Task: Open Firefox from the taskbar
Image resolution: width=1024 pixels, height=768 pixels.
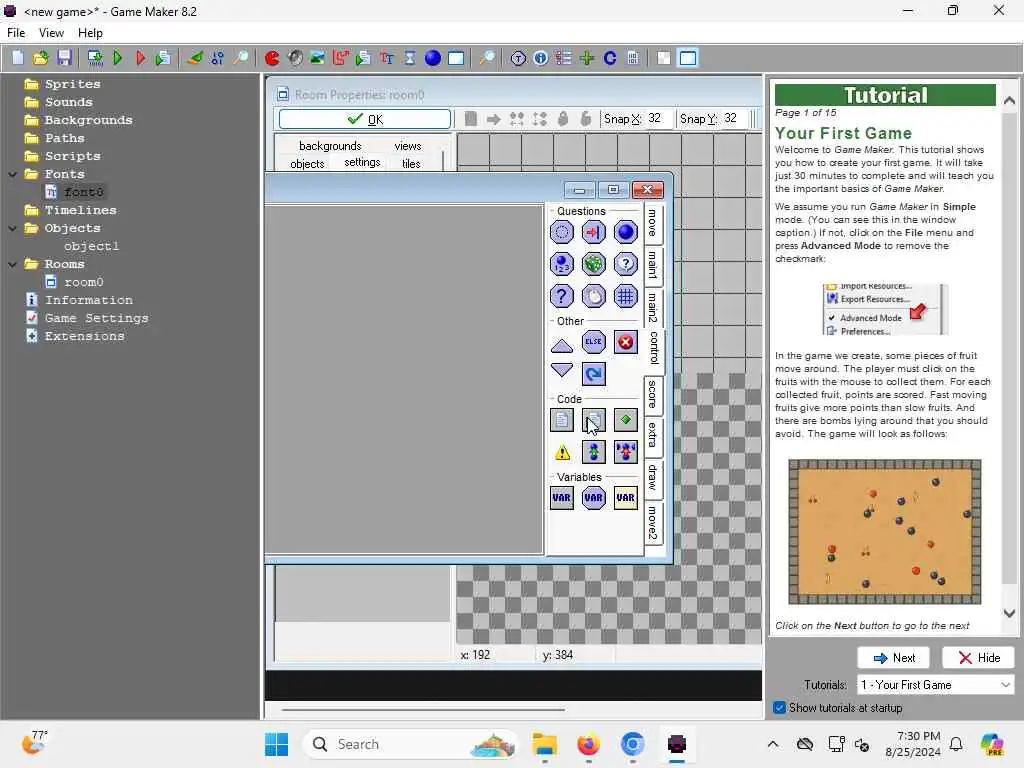Action: coord(588,744)
